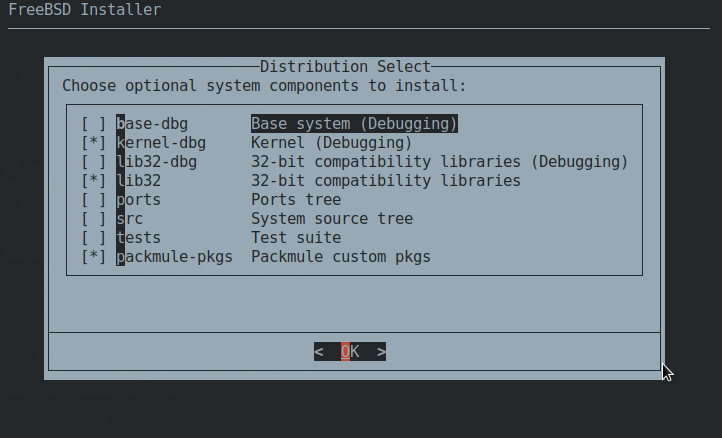Enable the tests checkbox
This screenshot has width=722, height=438.
94,238
